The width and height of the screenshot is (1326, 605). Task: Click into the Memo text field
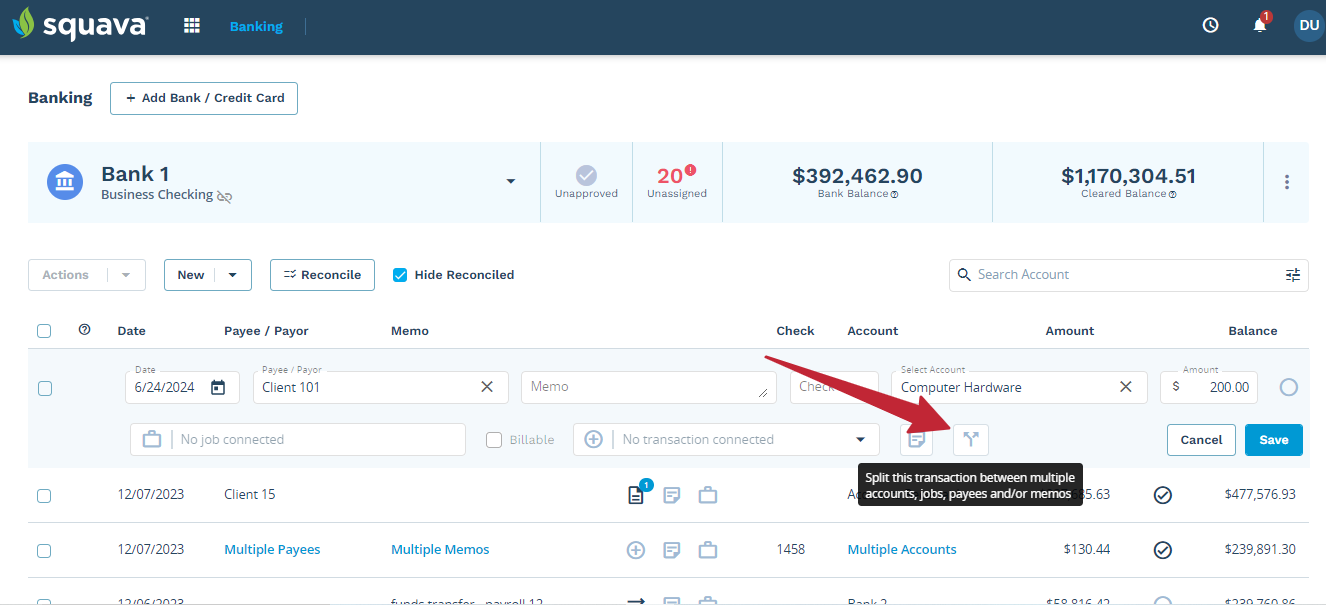[x=649, y=387]
